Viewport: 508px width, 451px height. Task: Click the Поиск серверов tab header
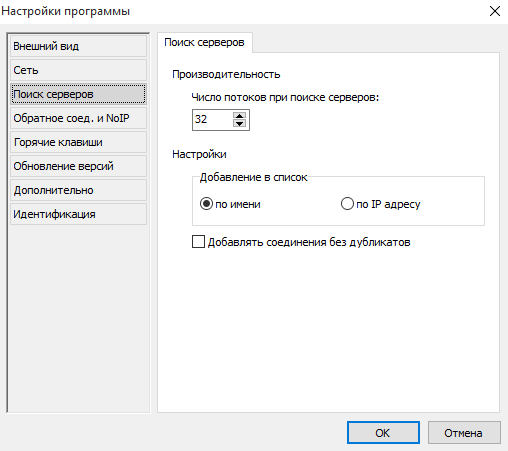[x=204, y=42]
